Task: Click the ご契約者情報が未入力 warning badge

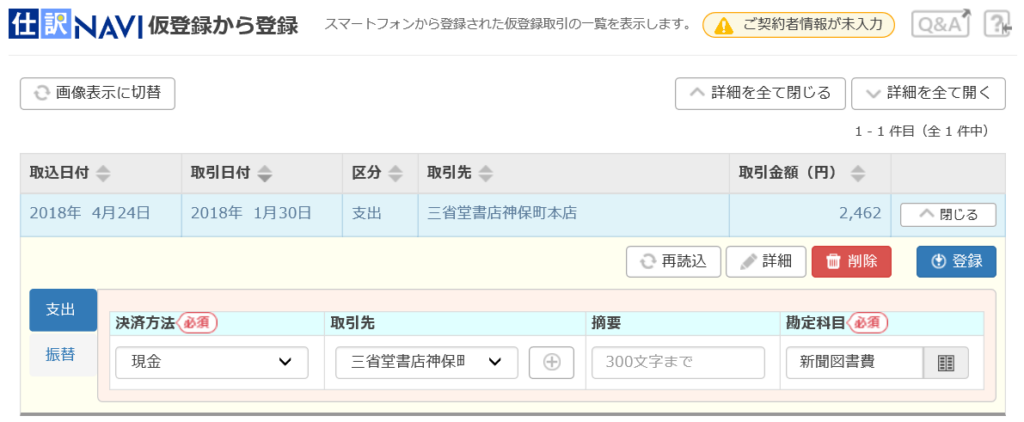Action: coord(798,25)
